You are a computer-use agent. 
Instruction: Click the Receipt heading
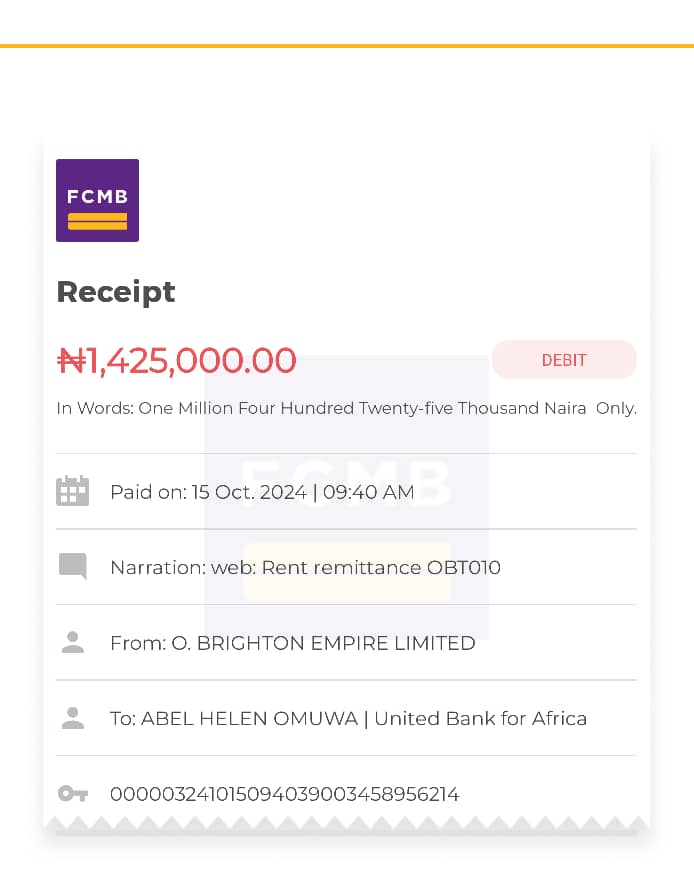(x=116, y=292)
